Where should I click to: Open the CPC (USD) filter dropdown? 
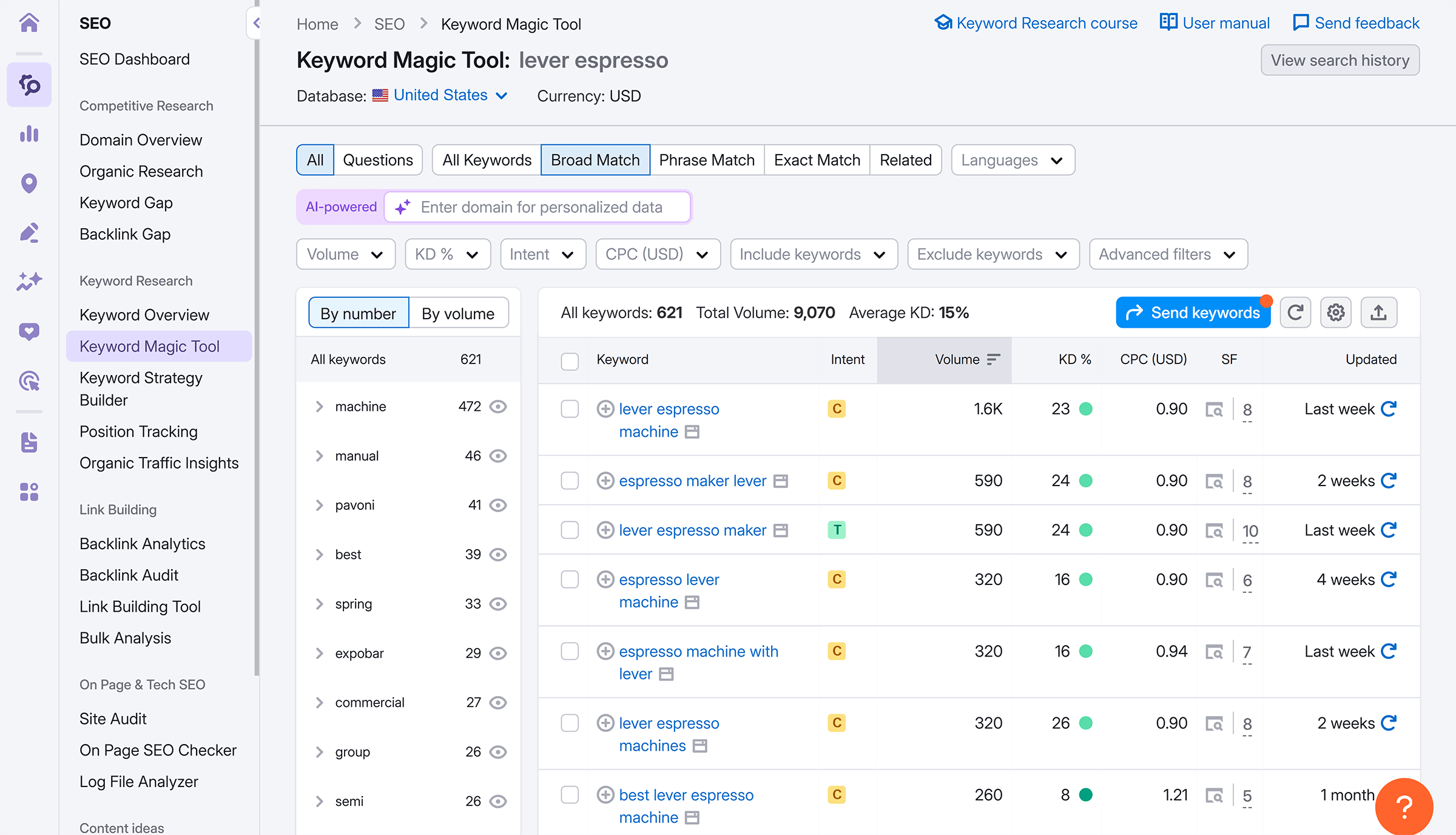click(658, 254)
